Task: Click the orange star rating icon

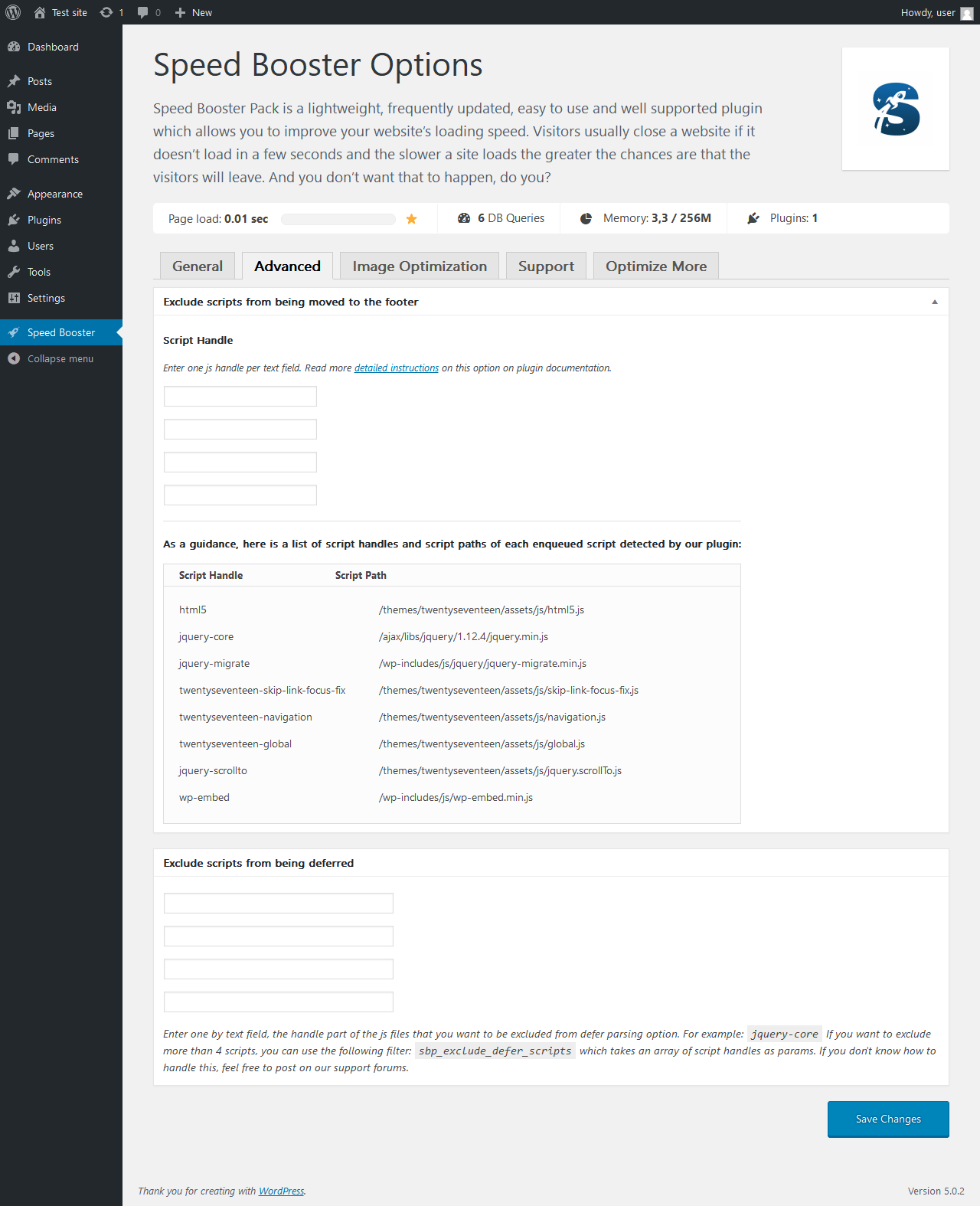Action: pos(412,219)
